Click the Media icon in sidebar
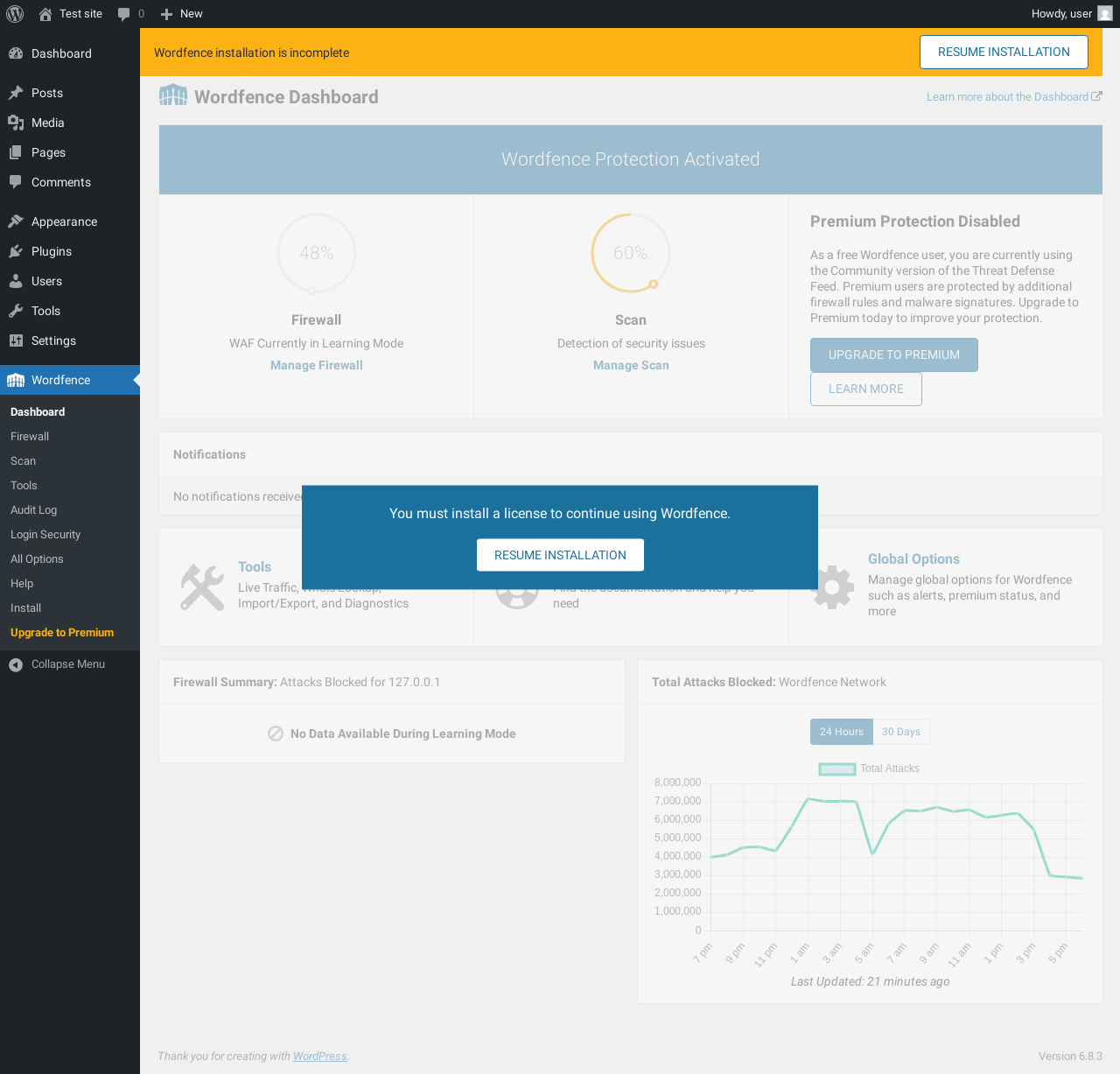1120x1074 pixels. point(16,123)
